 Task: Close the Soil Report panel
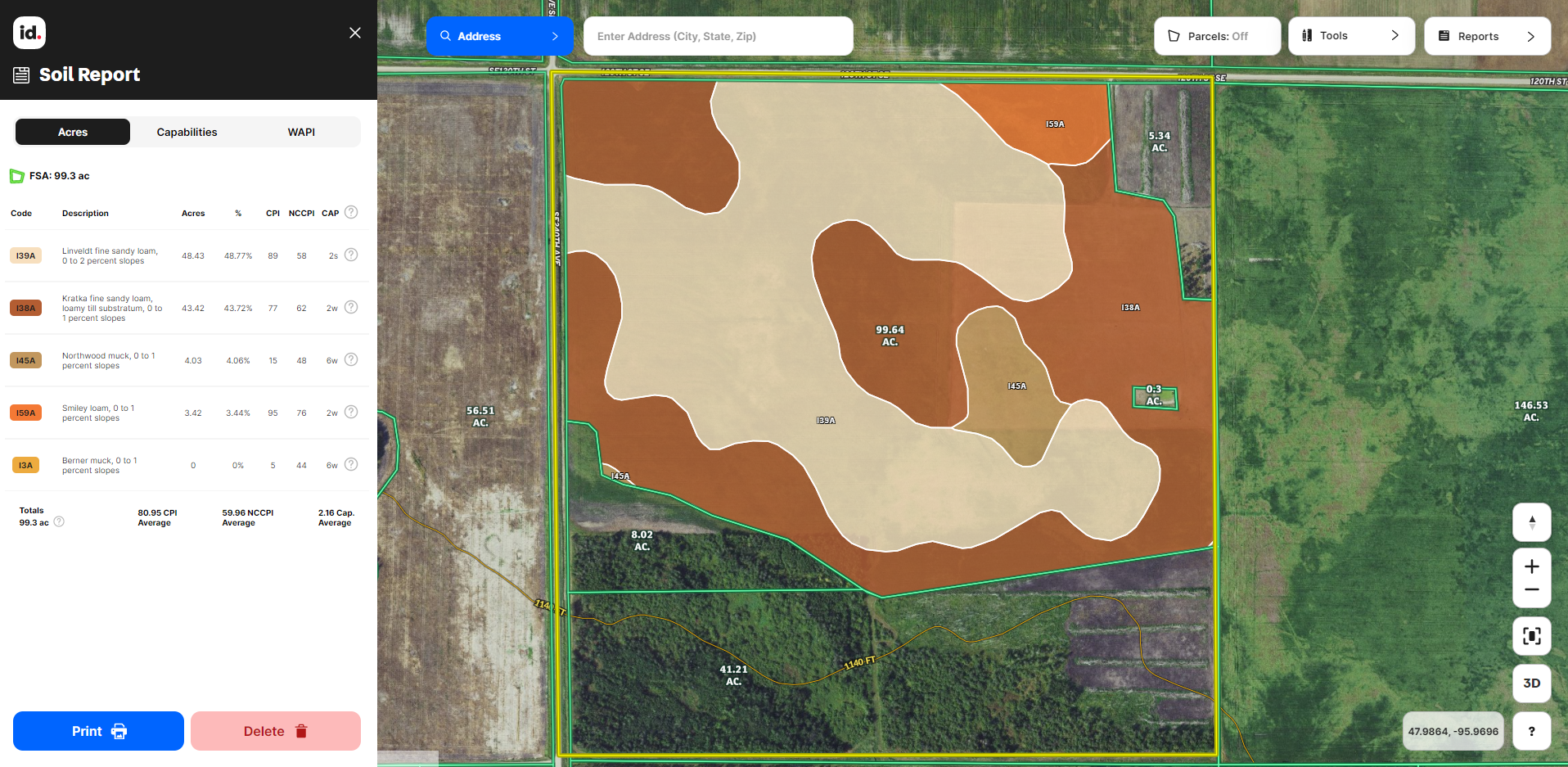click(x=354, y=33)
